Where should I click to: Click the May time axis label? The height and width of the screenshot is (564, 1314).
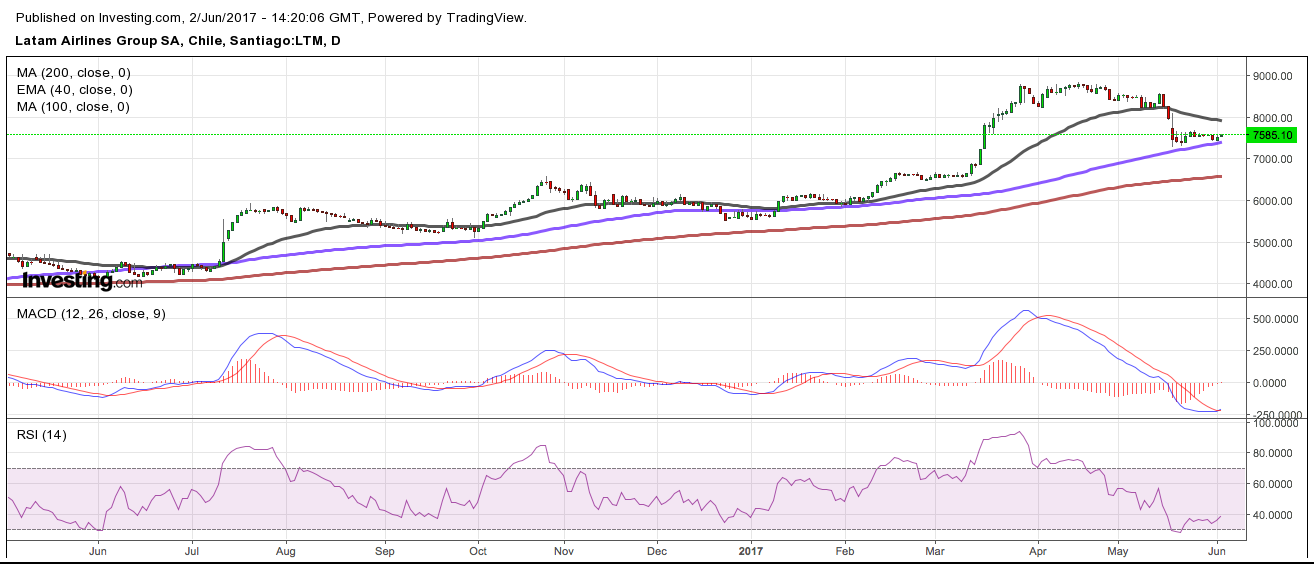1118,550
